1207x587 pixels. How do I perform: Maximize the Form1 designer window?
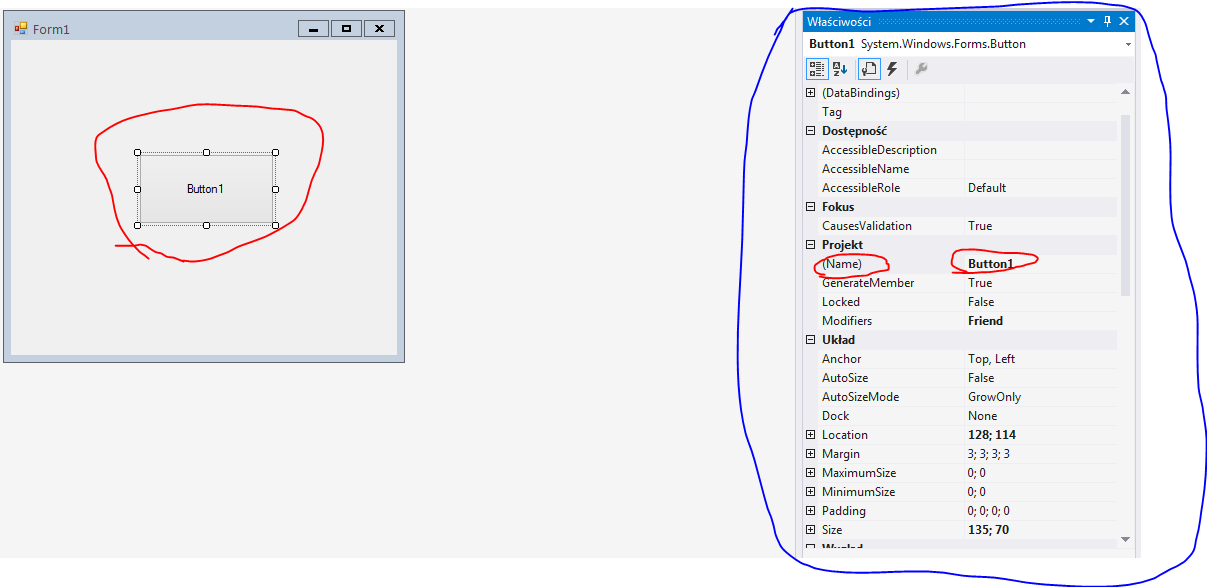[346, 29]
